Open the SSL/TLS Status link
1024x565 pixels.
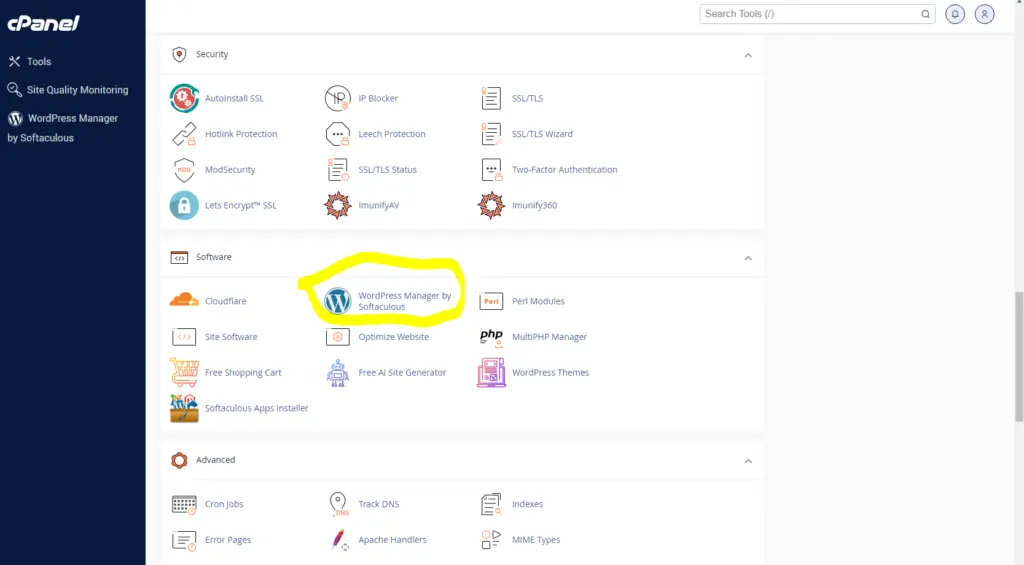387,170
